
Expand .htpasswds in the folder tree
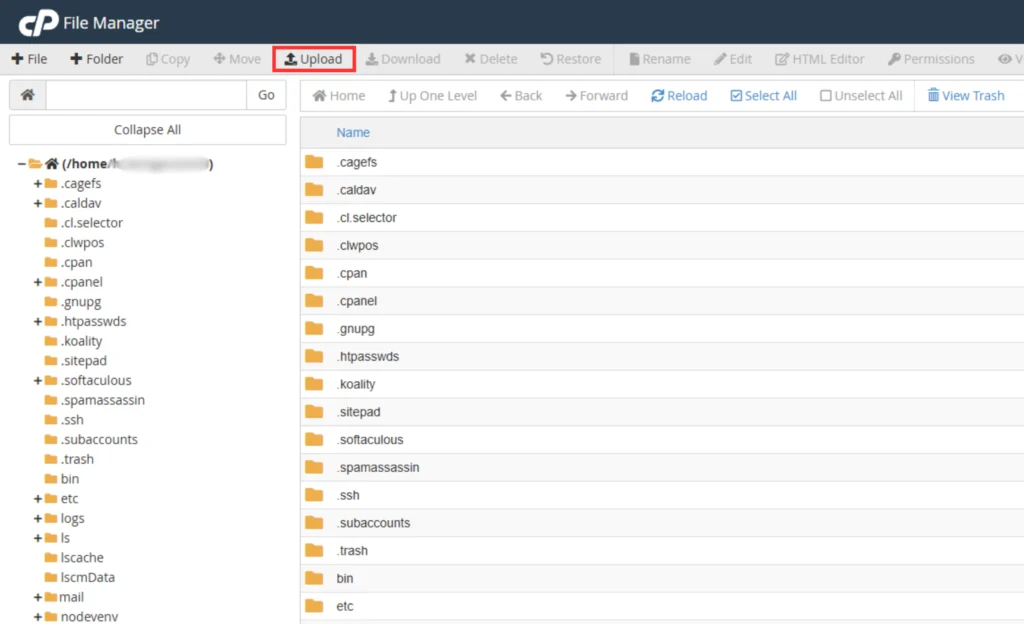pos(38,321)
